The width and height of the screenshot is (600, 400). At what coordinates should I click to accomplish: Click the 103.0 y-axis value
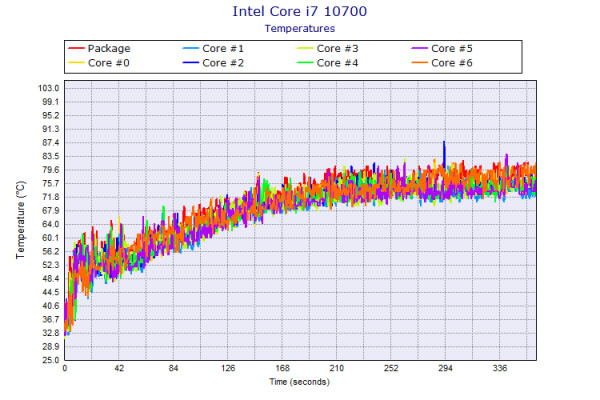click(x=49, y=88)
